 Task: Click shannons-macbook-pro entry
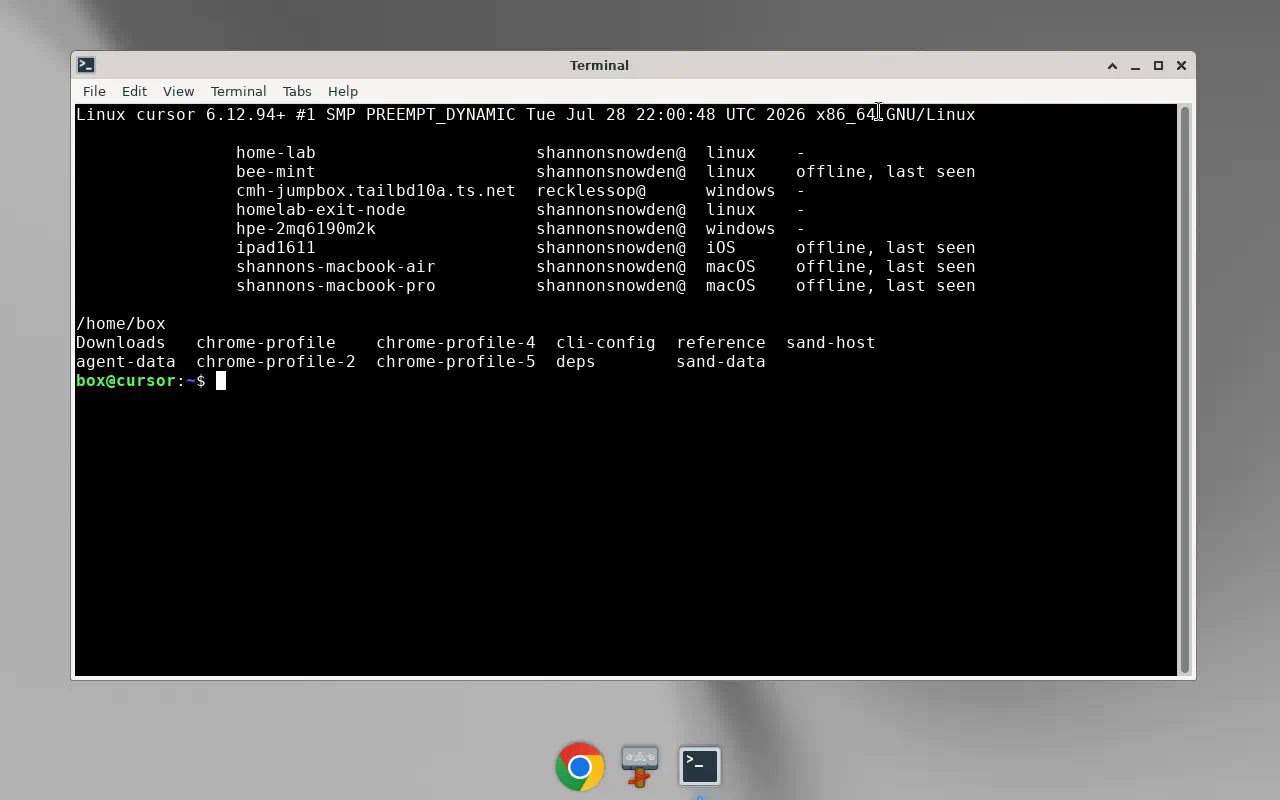[336, 286]
